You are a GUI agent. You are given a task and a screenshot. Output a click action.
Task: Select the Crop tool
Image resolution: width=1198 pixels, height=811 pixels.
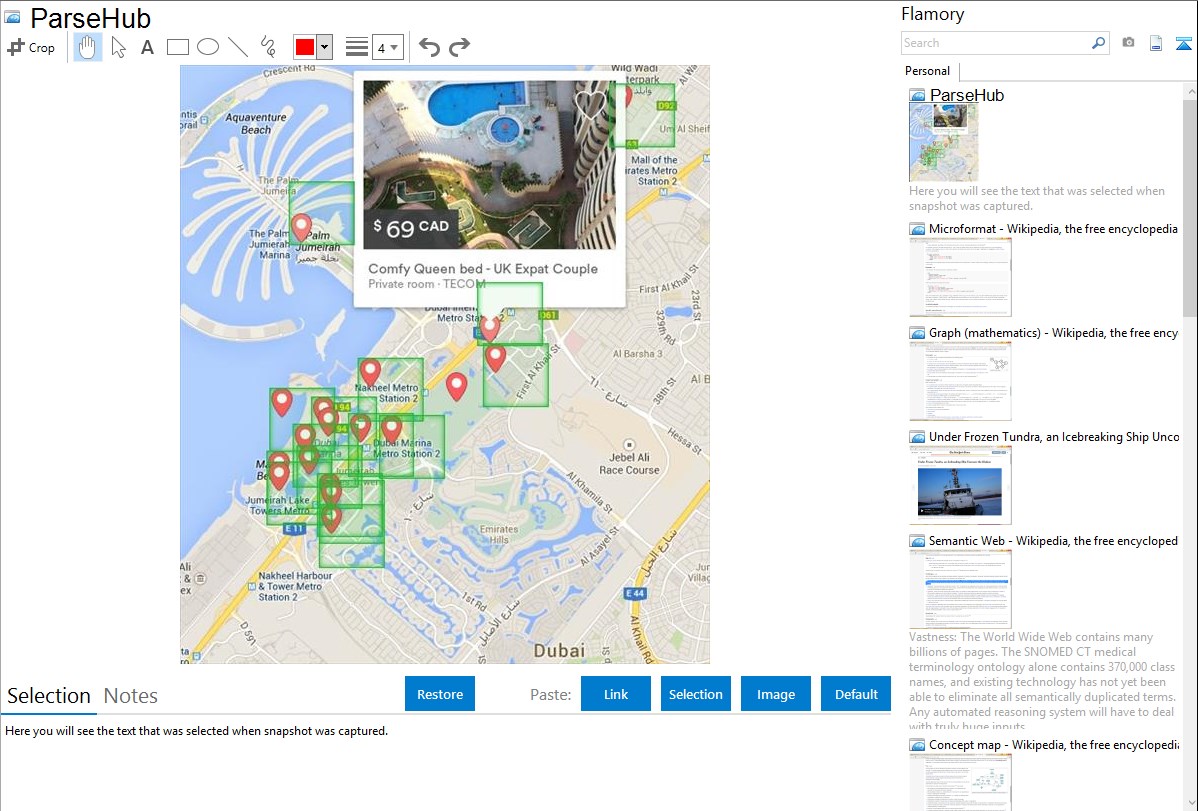pos(31,47)
